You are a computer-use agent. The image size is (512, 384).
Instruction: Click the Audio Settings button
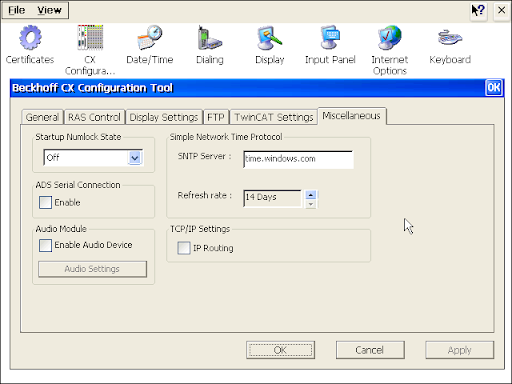pyautogui.click(x=92, y=269)
